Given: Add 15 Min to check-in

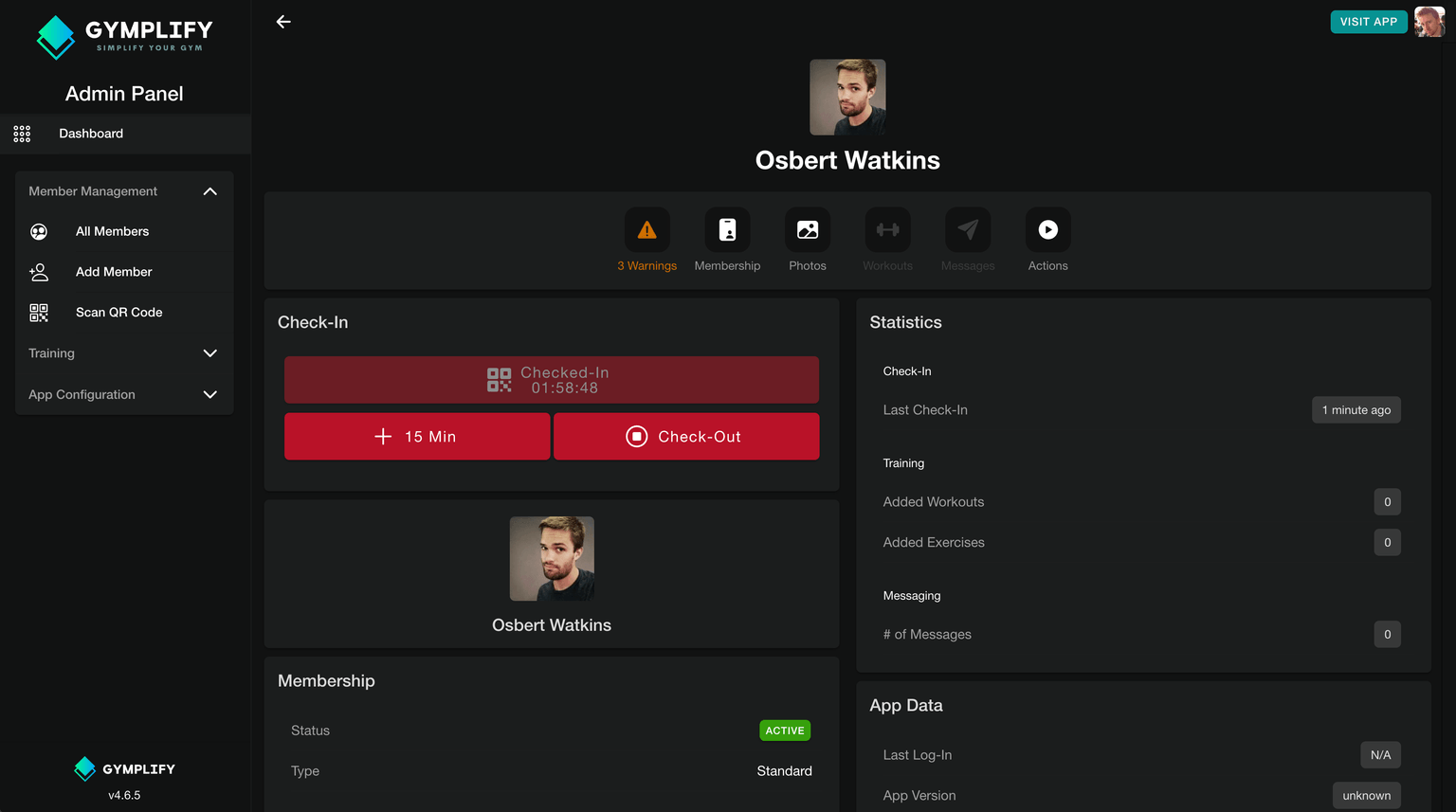Looking at the screenshot, I should 417,437.
